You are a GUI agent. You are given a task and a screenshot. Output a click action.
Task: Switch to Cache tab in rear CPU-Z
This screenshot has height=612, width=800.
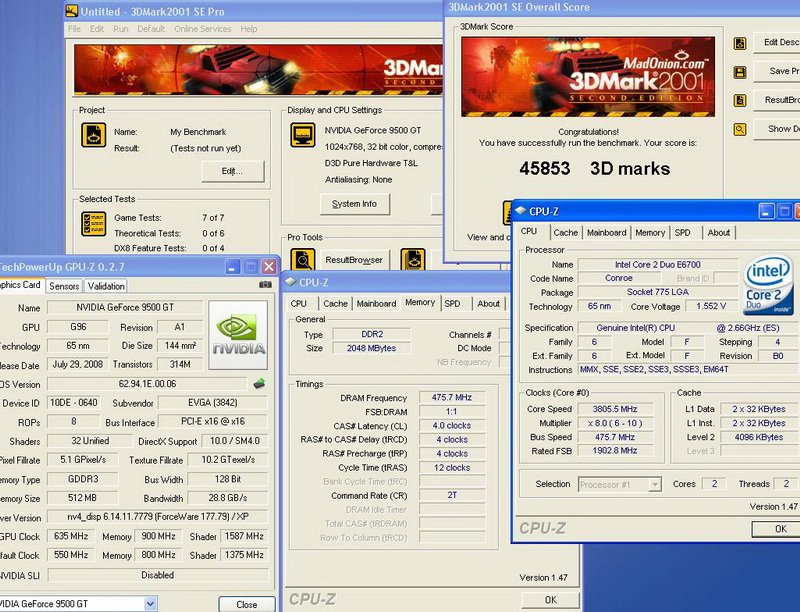click(x=336, y=303)
